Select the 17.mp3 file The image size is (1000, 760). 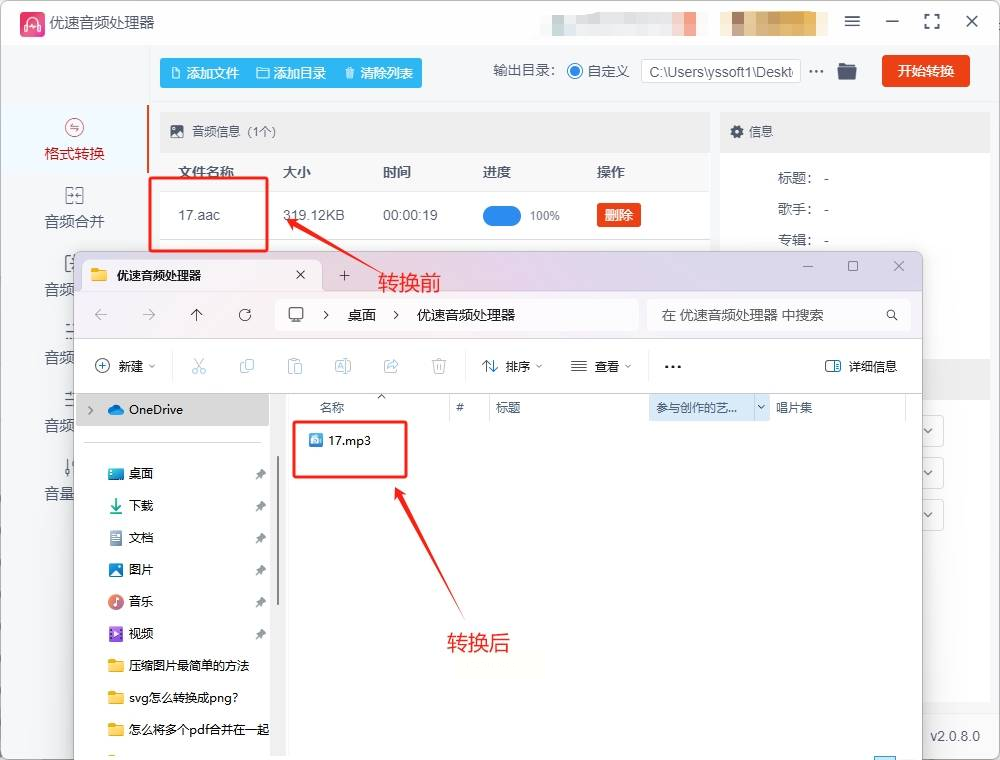(x=340, y=441)
